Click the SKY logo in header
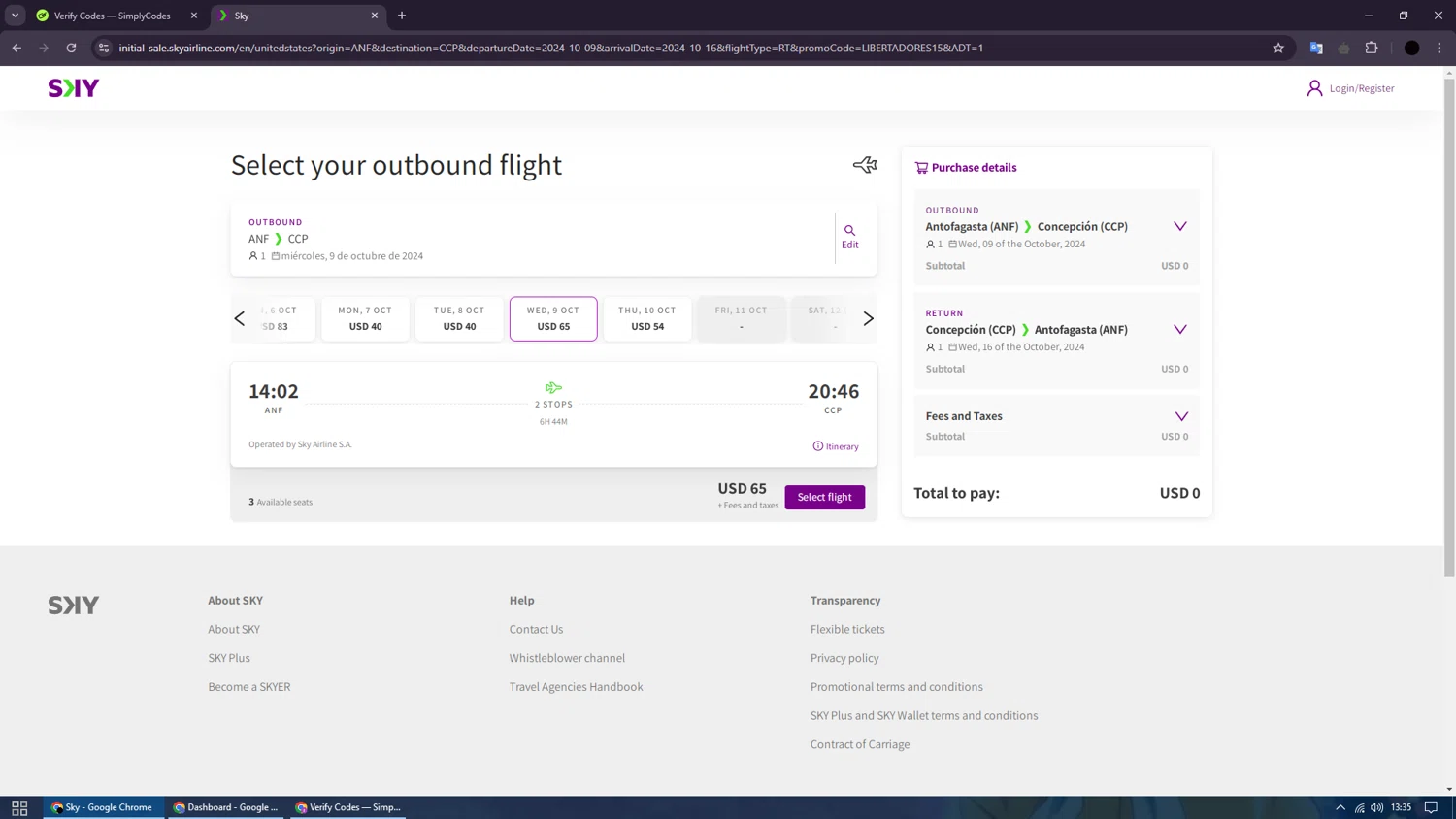The width and height of the screenshot is (1456, 819). pos(74,88)
